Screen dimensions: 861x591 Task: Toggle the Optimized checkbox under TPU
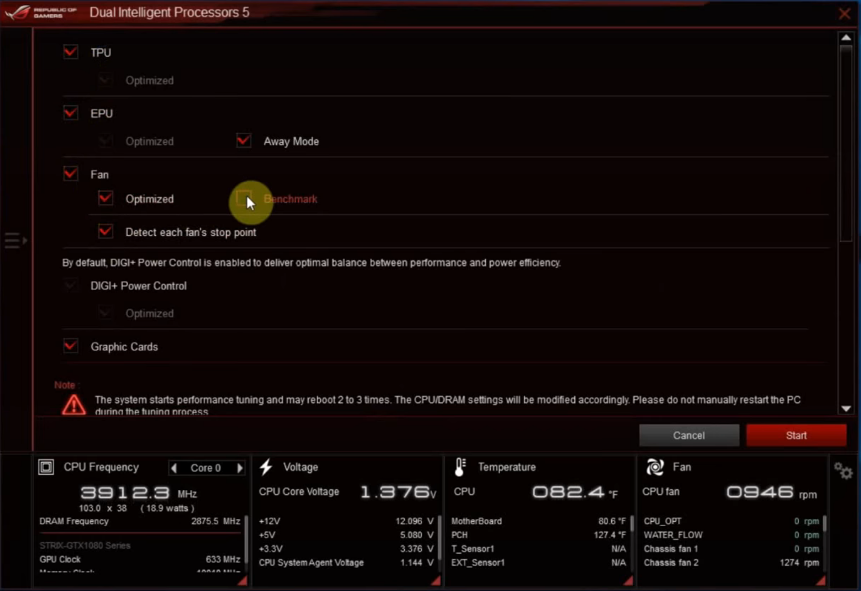[x=105, y=80]
